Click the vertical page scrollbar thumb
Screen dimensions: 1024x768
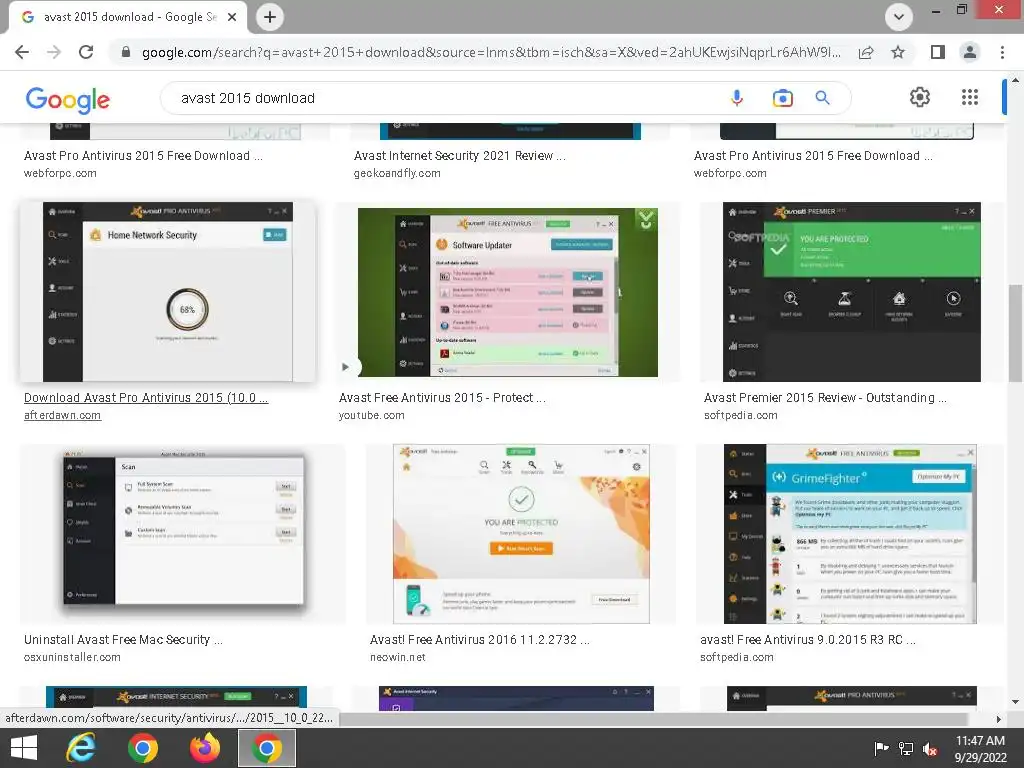(1015, 333)
